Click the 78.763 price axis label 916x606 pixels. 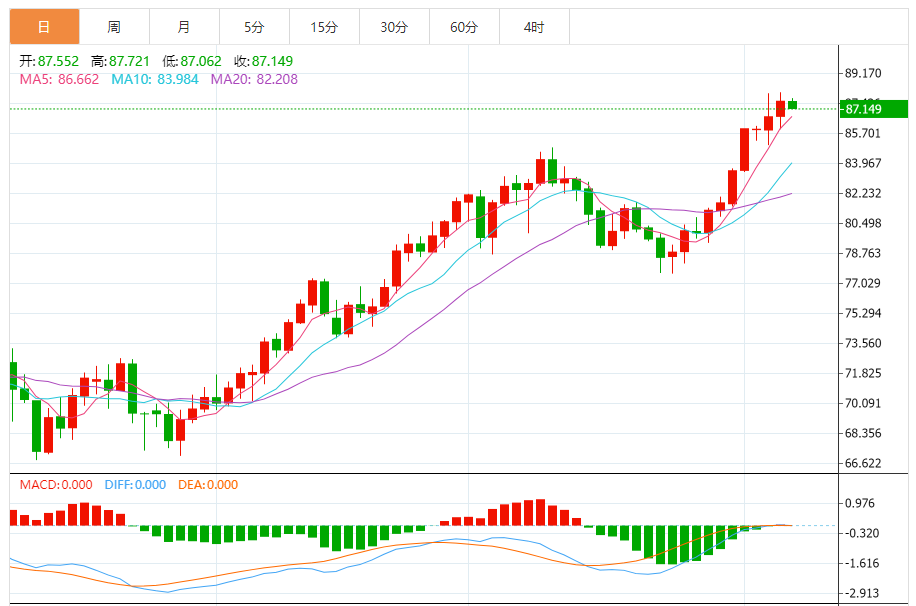coord(863,253)
